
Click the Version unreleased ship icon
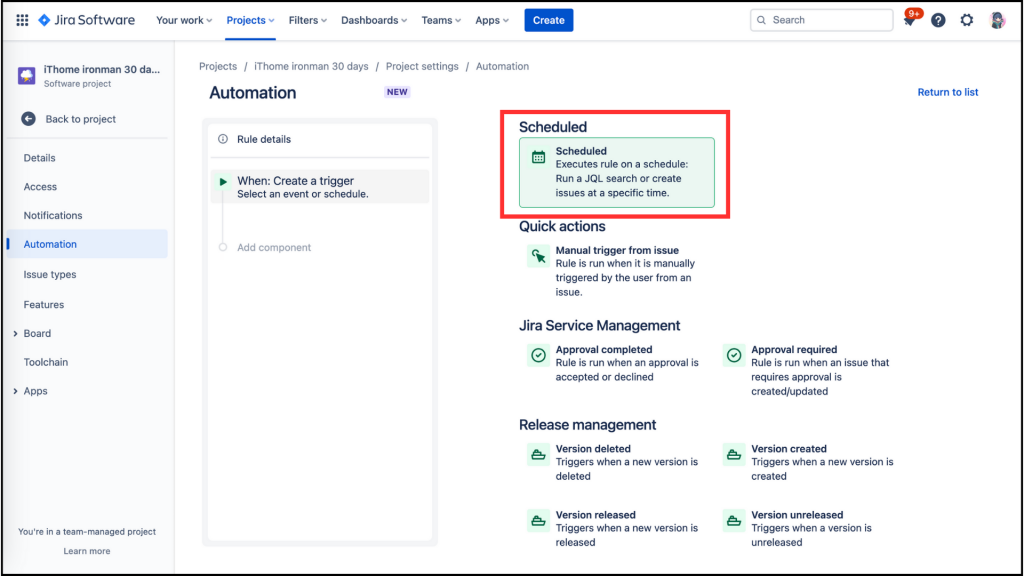click(734, 520)
